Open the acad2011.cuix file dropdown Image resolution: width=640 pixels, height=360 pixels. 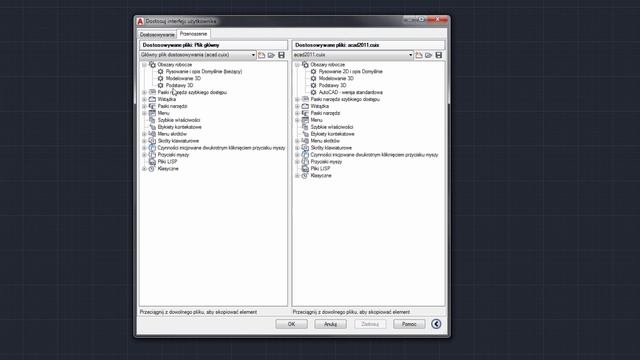pyautogui.click(x=353, y=55)
